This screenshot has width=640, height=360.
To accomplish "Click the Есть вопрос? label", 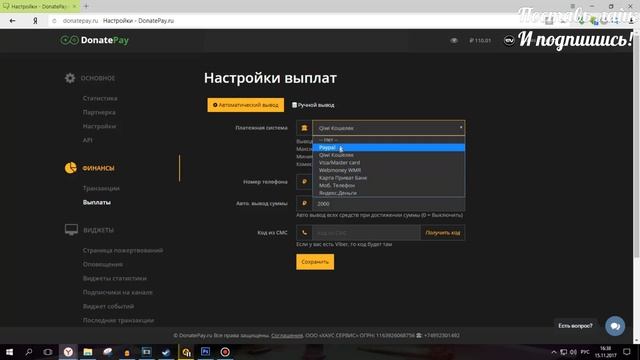I will coord(575,326).
